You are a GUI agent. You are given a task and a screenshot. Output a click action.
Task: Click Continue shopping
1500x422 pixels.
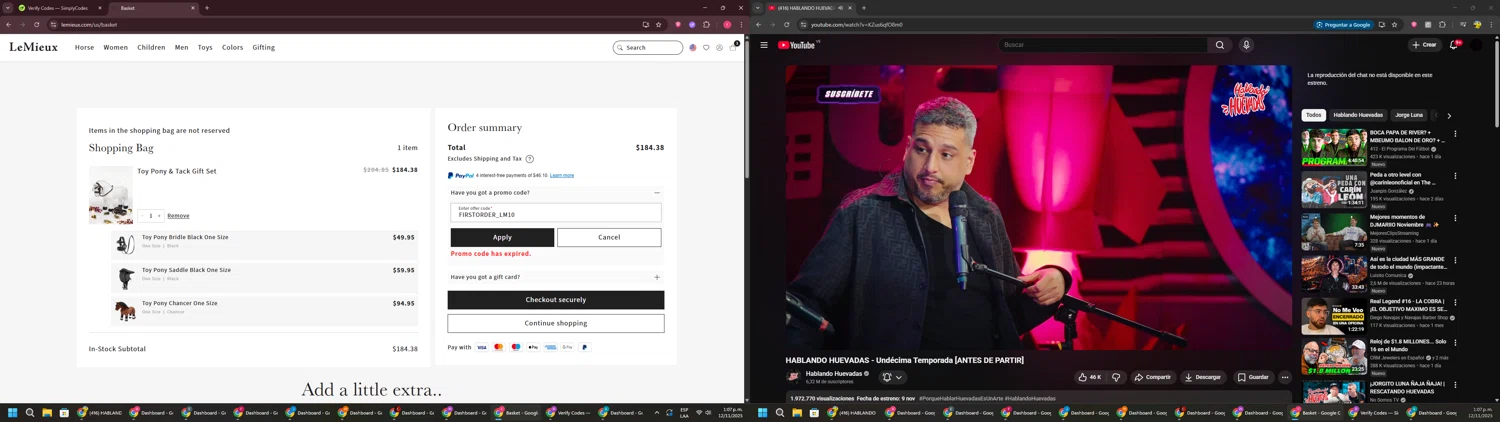coord(556,323)
